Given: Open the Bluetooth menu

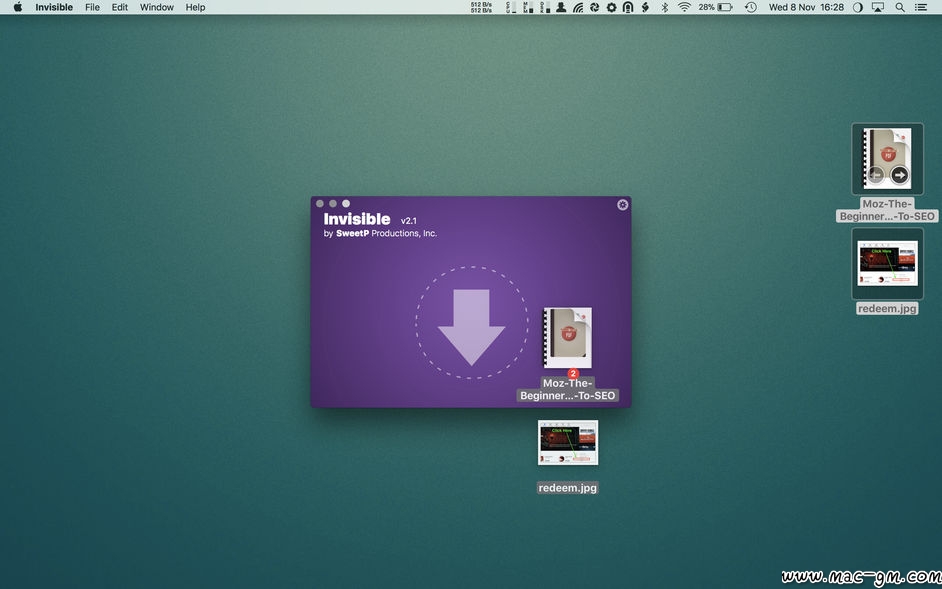Looking at the screenshot, I should tap(664, 7).
